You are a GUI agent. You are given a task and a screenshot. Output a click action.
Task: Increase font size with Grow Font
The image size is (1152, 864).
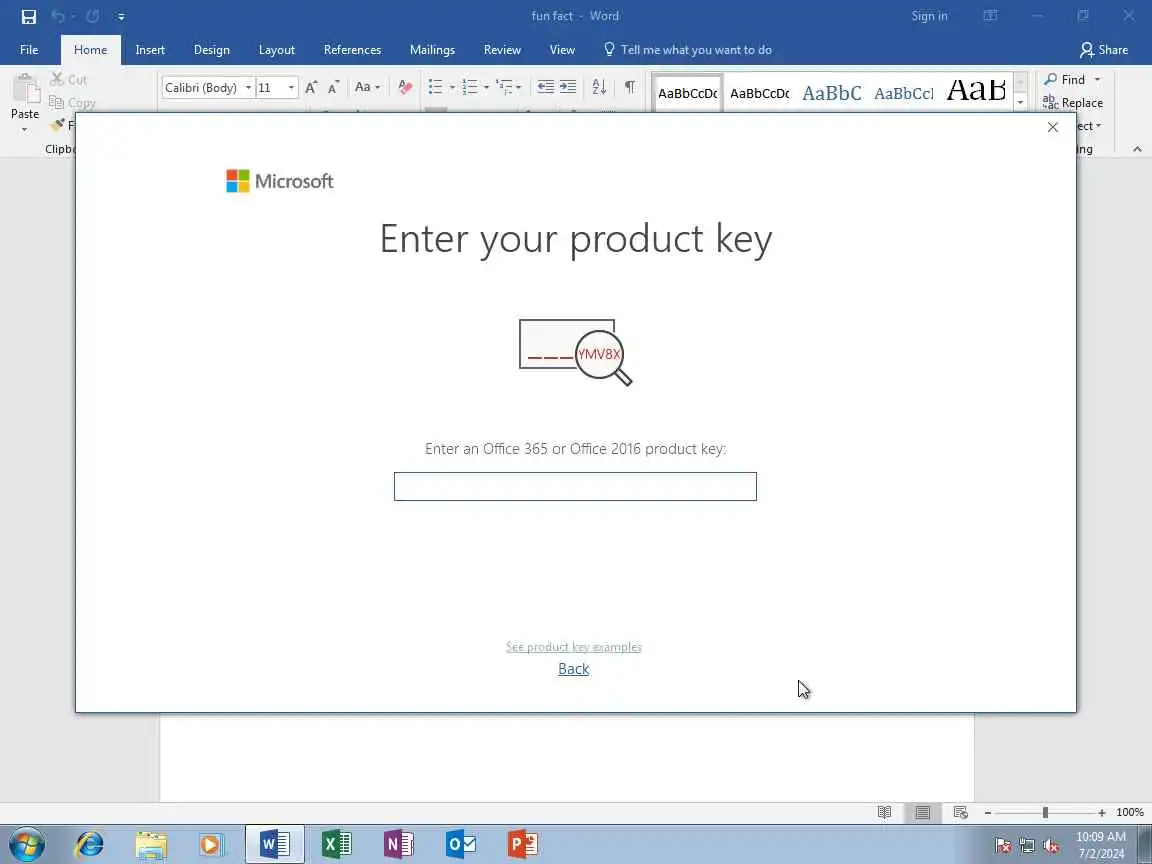[312, 87]
